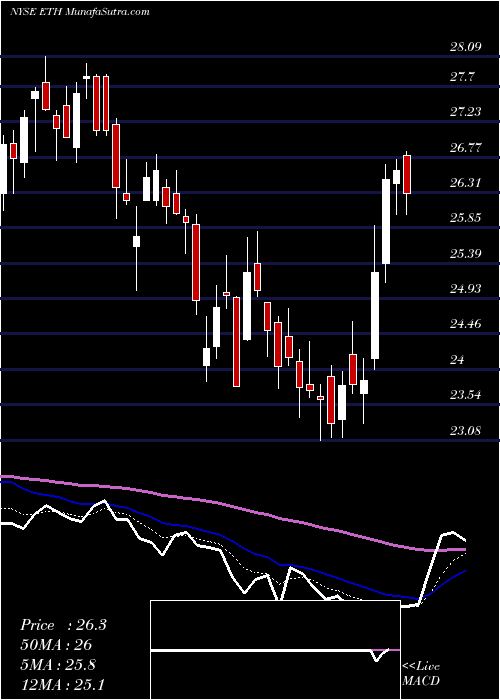Click the 25.39 price axis label
This screenshot has height=700, width=500.
[x=465, y=254]
